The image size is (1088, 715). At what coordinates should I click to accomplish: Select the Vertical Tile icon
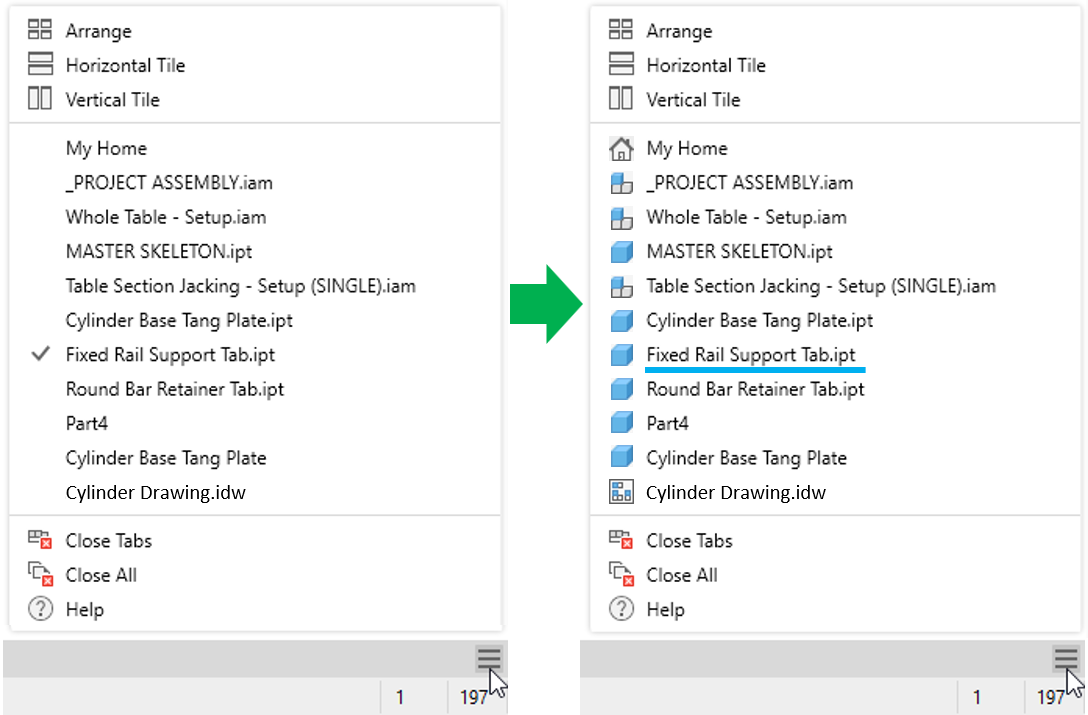[40, 98]
